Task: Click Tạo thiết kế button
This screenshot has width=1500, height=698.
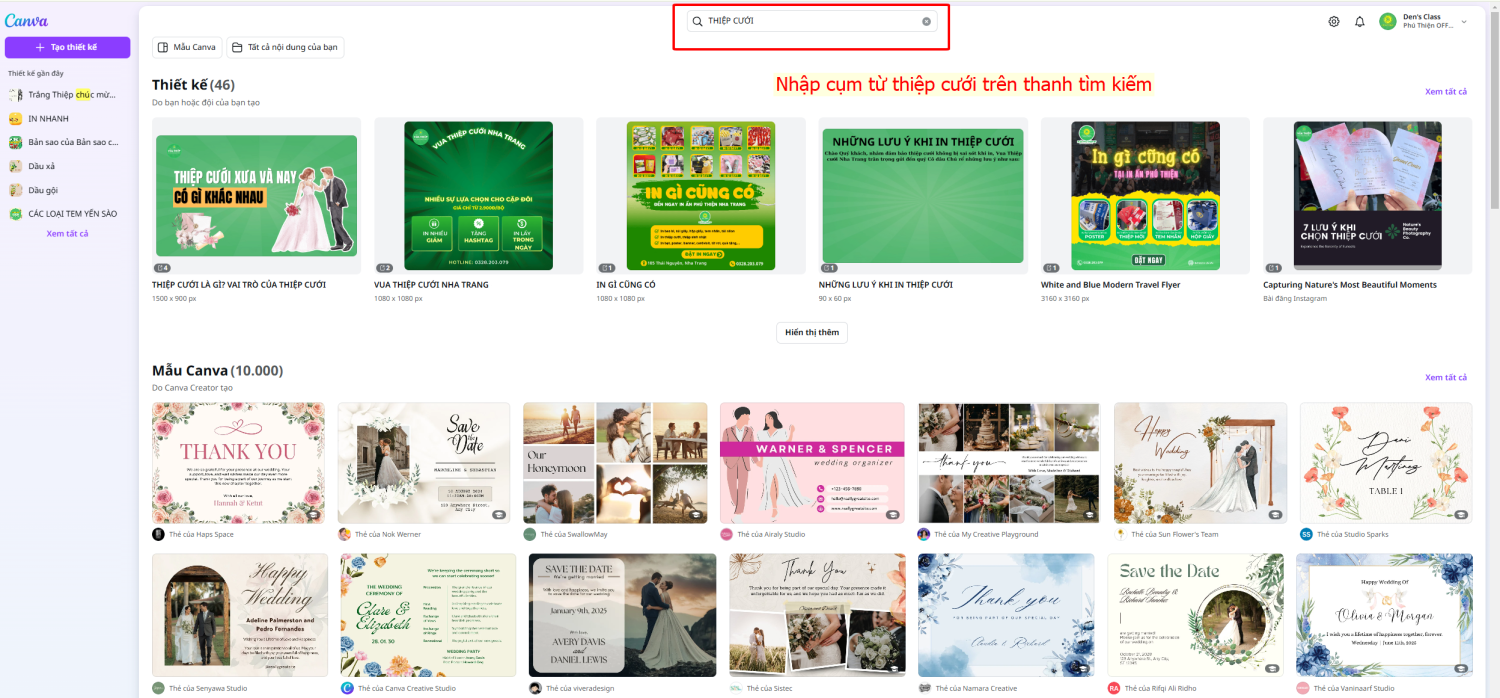Action: pyautogui.click(x=67, y=47)
